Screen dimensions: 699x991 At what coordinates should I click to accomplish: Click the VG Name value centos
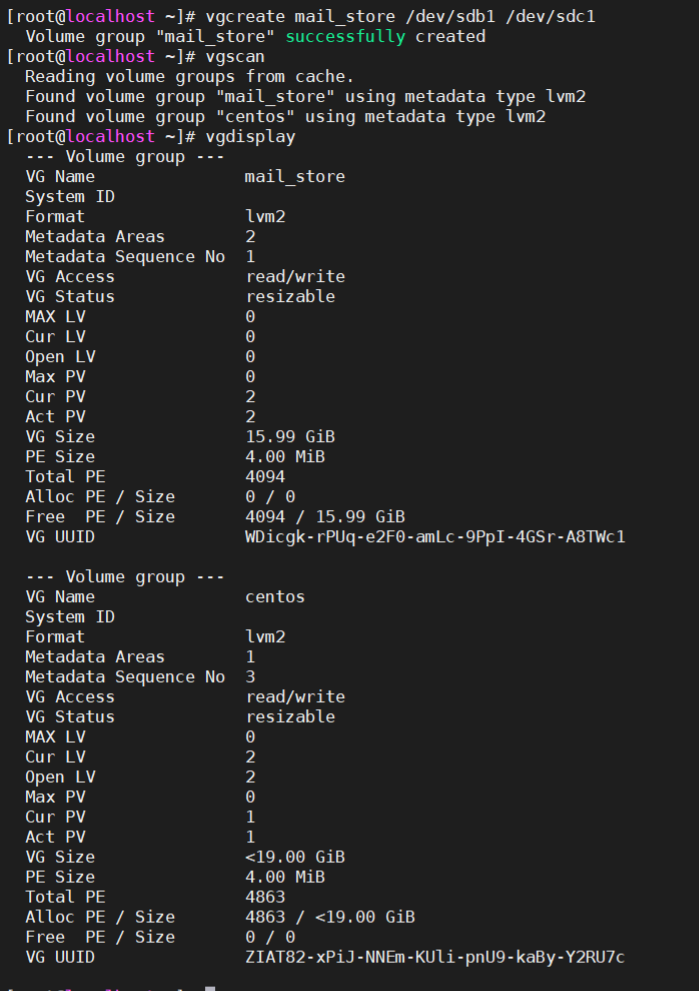(275, 596)
